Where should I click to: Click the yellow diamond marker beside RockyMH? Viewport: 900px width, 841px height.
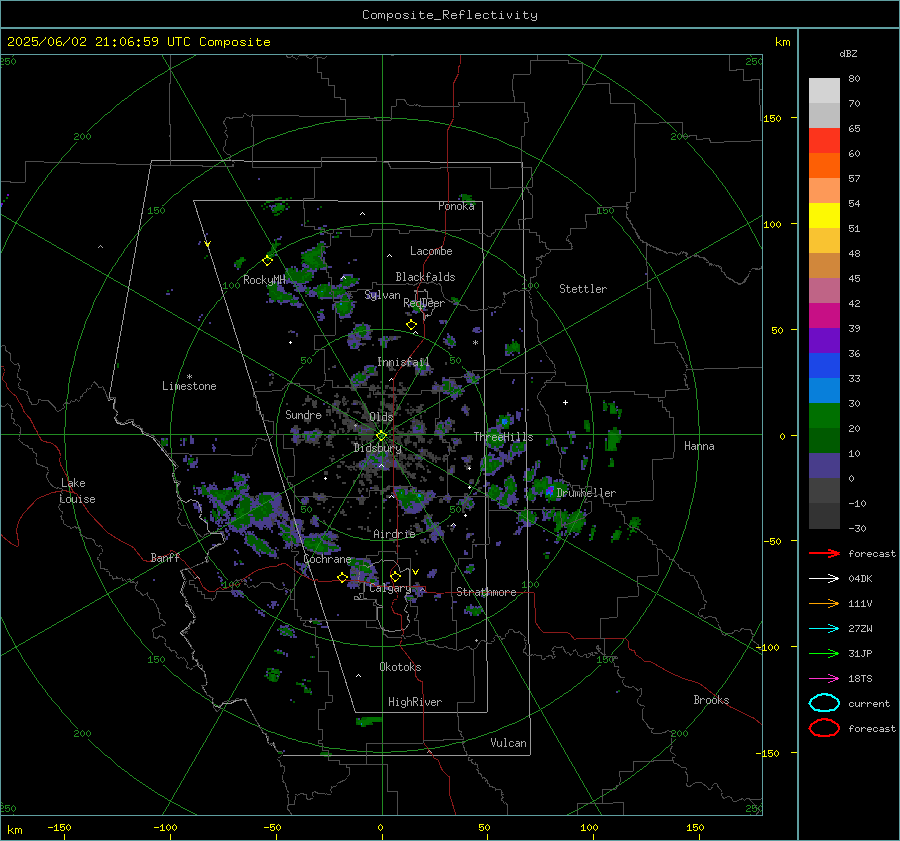click(267, 261)
